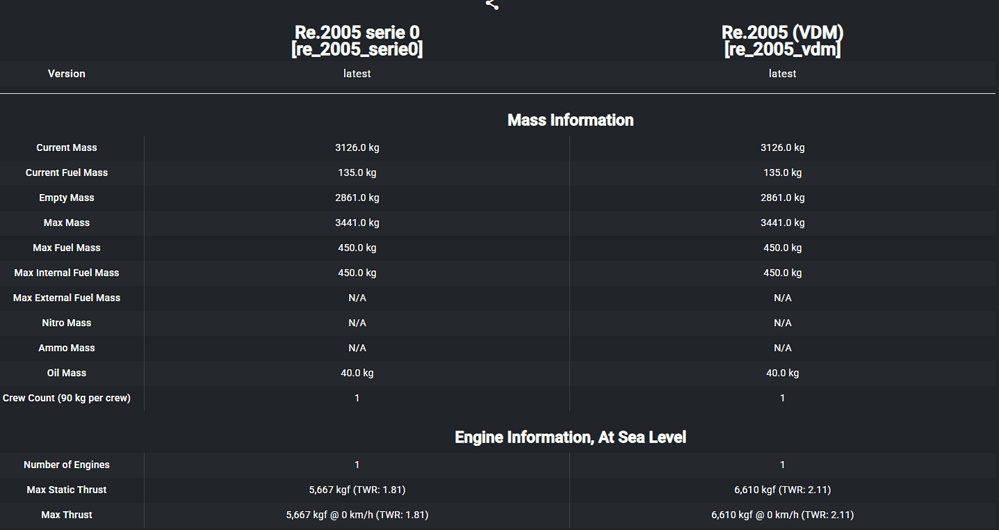Click the Version row label
The width and height of the screenshot is (999, 530).
pyautogui.click(x=67, y=74)
